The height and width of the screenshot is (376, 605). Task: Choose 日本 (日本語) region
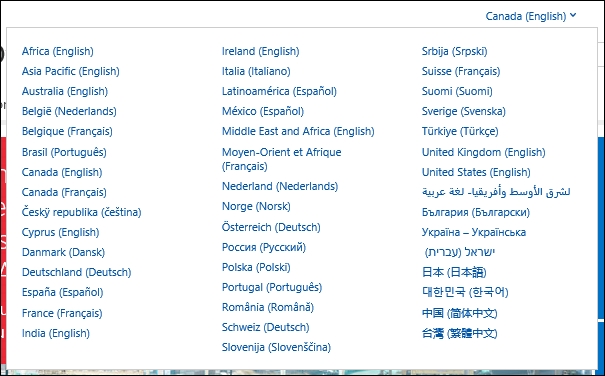tap(454, 273)
